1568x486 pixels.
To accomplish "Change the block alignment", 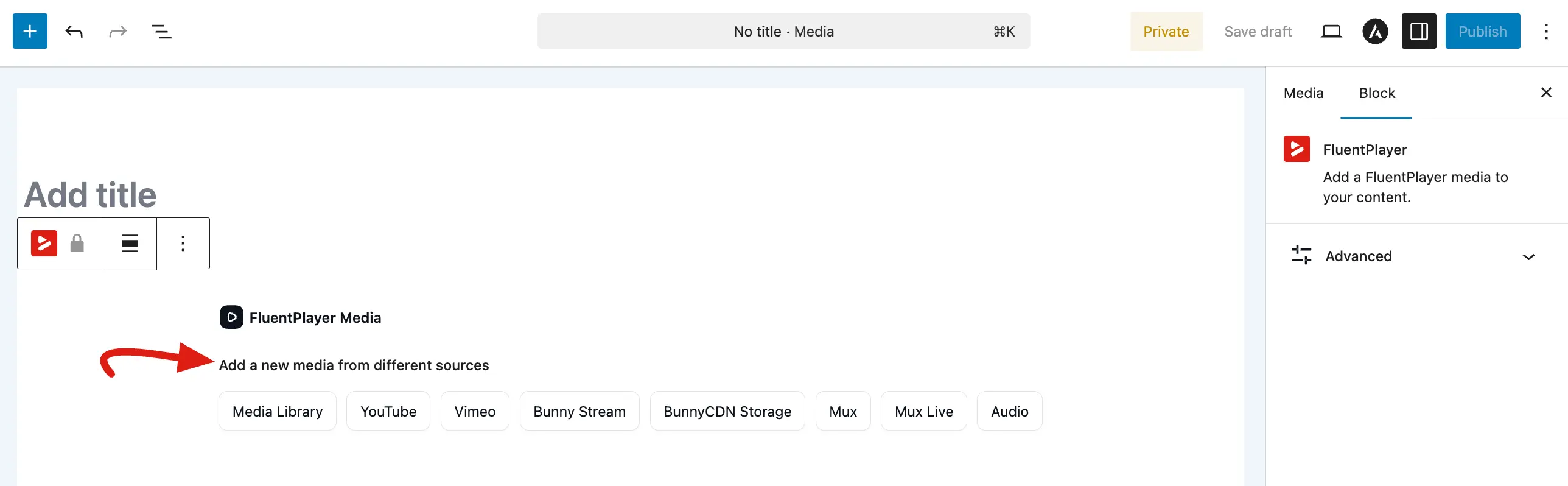I will 130,244.
